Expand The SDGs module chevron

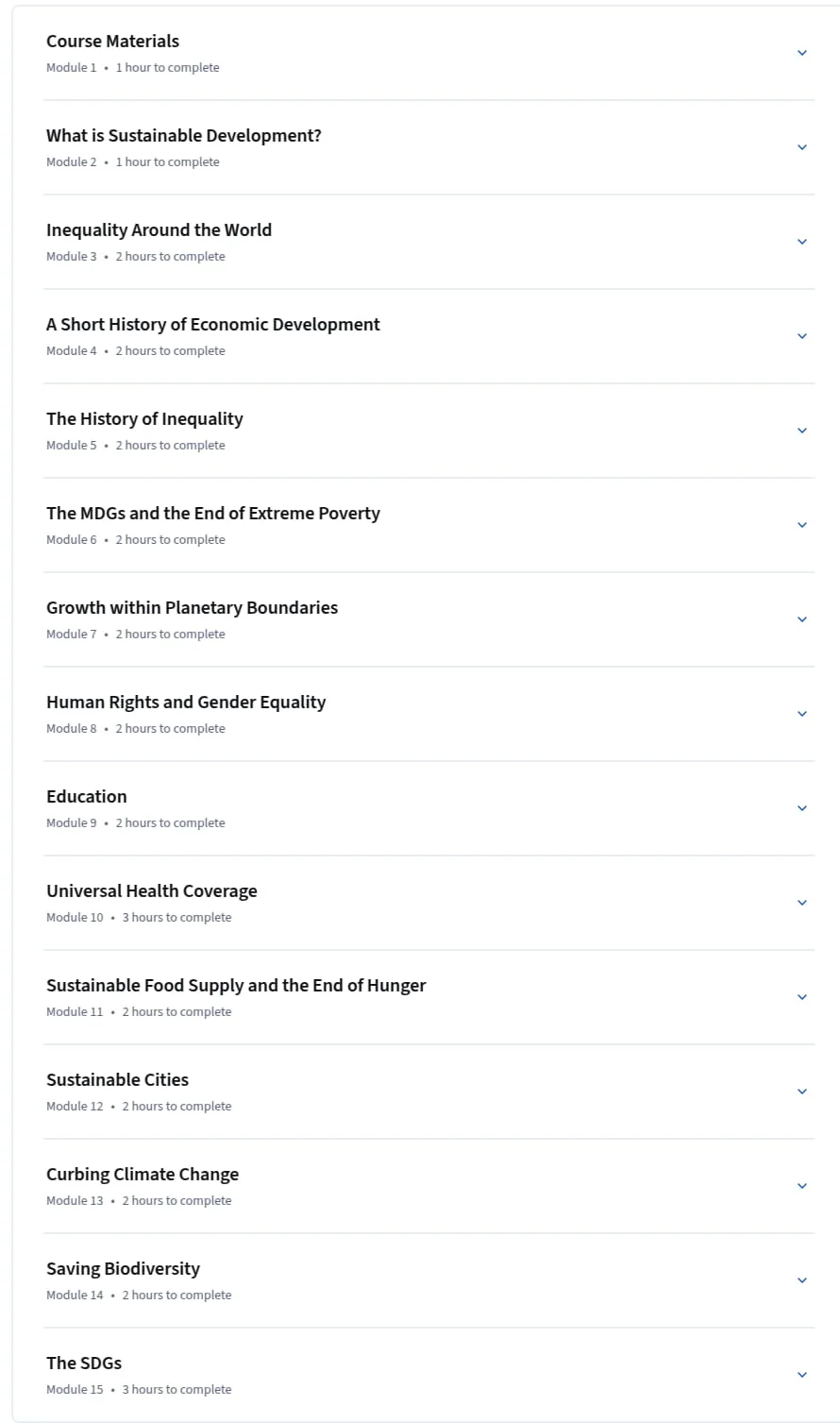click(x=802, y=1375)
